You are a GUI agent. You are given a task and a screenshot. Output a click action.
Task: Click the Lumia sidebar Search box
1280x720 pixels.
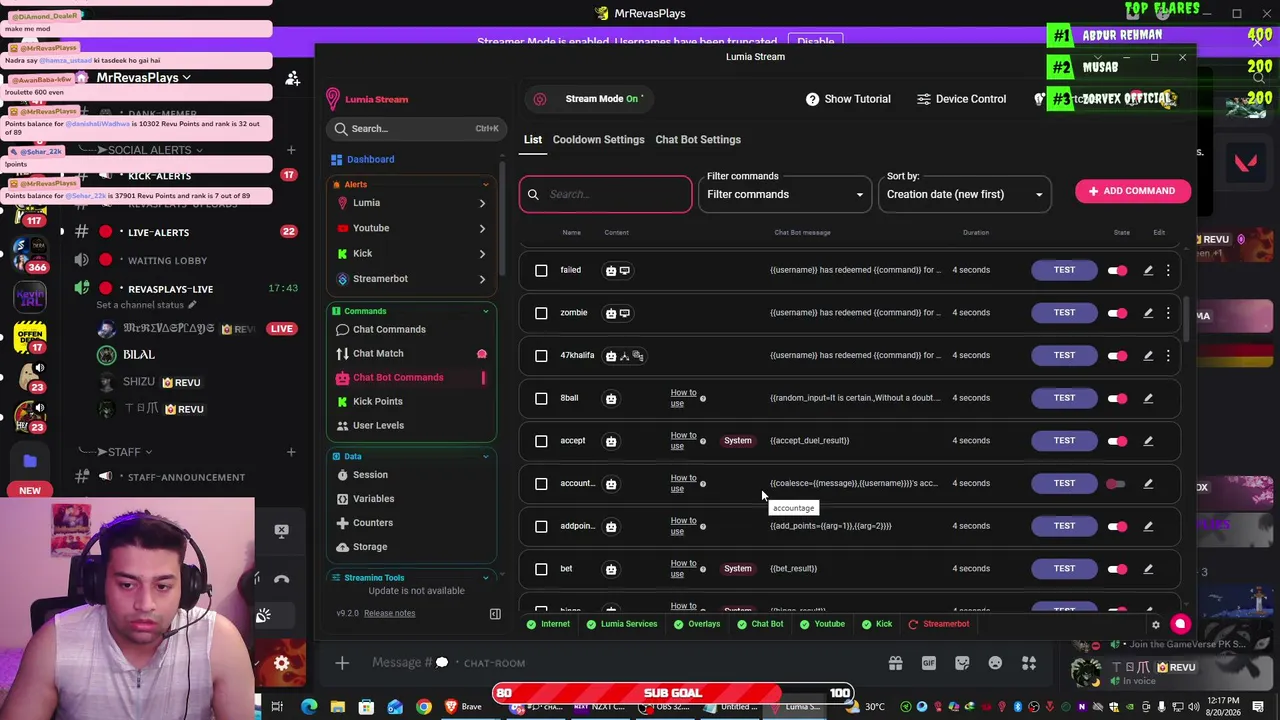[414, 129]
